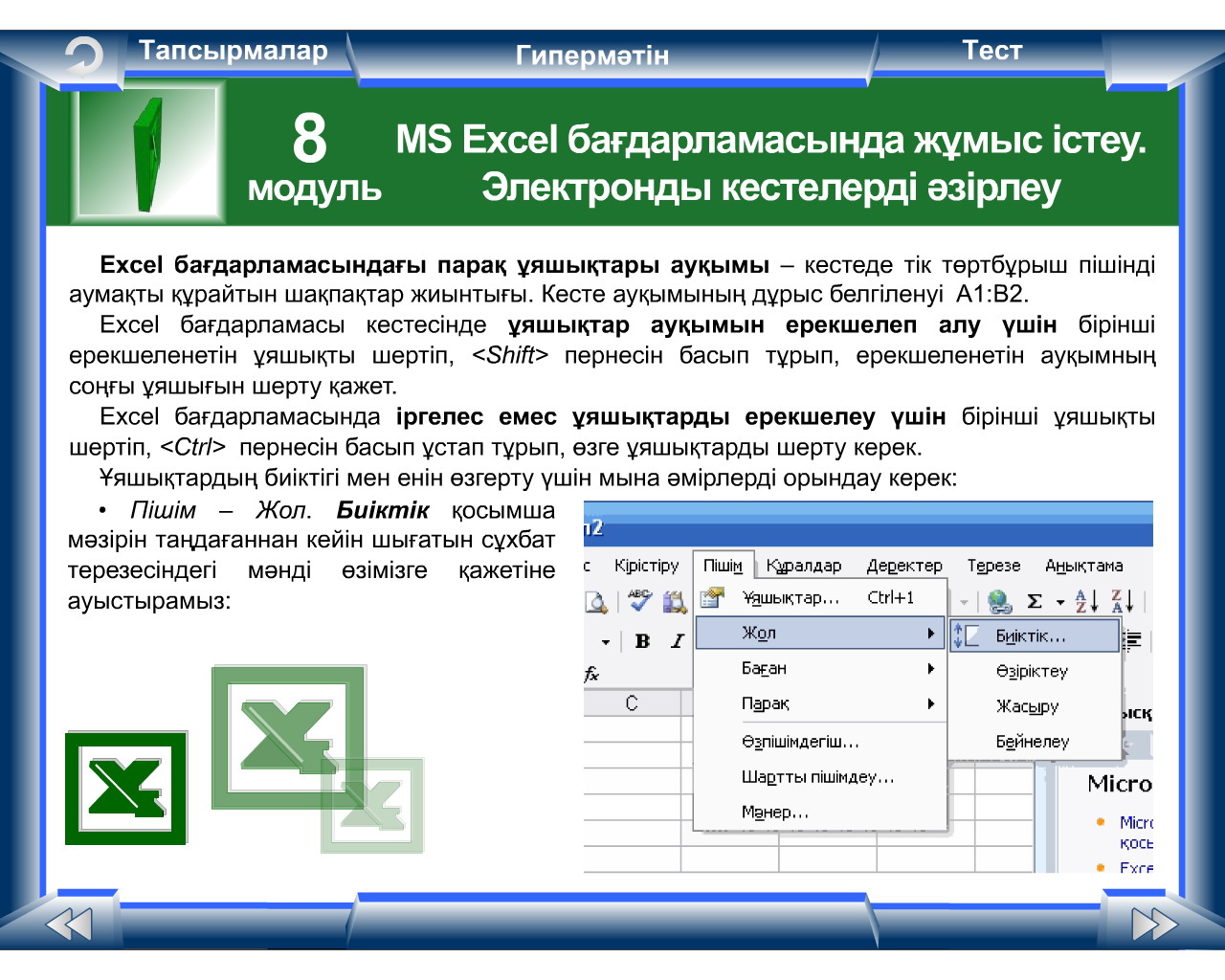Choose Өзіріктеу in the submenu
The height and width of the screenshot is (980, 1225).
pos(1035,671)
